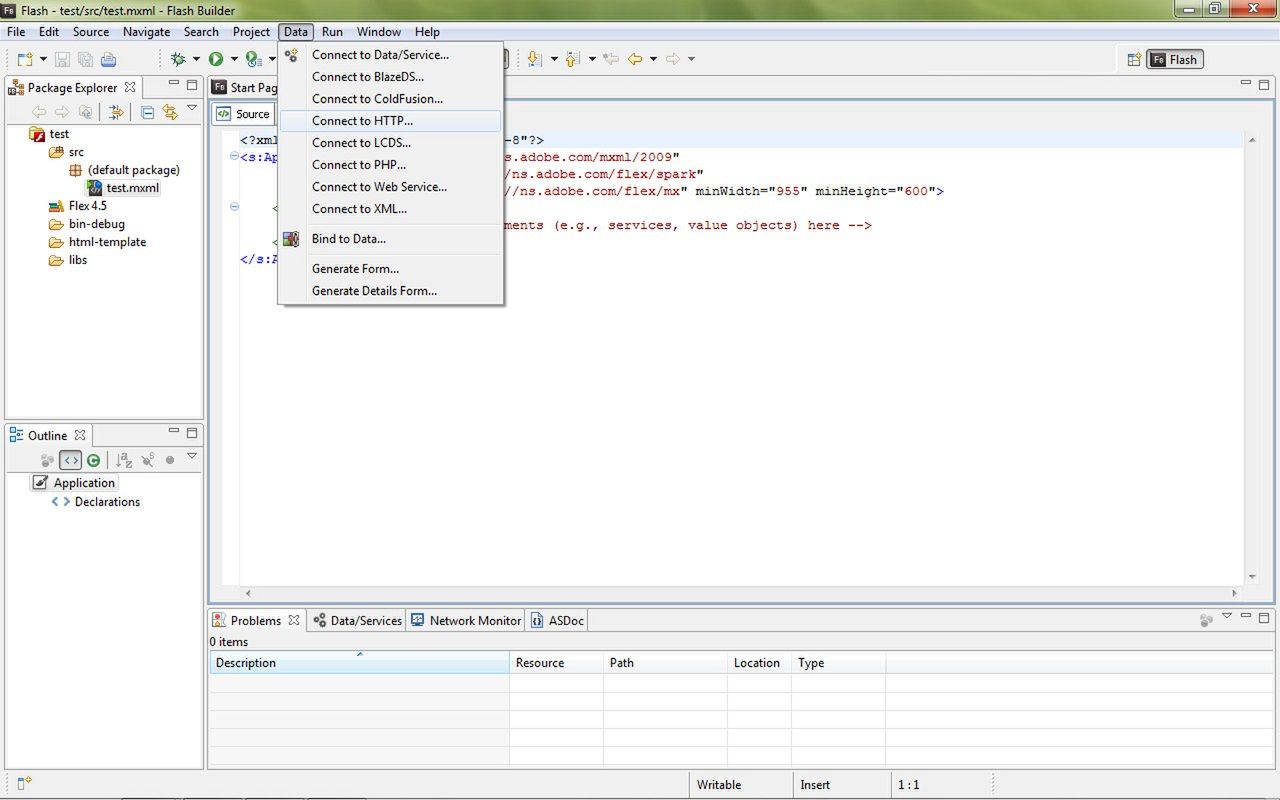Sort Problems by Description column header
Screen dimensions: 1280x800
(x=359, y=663)
